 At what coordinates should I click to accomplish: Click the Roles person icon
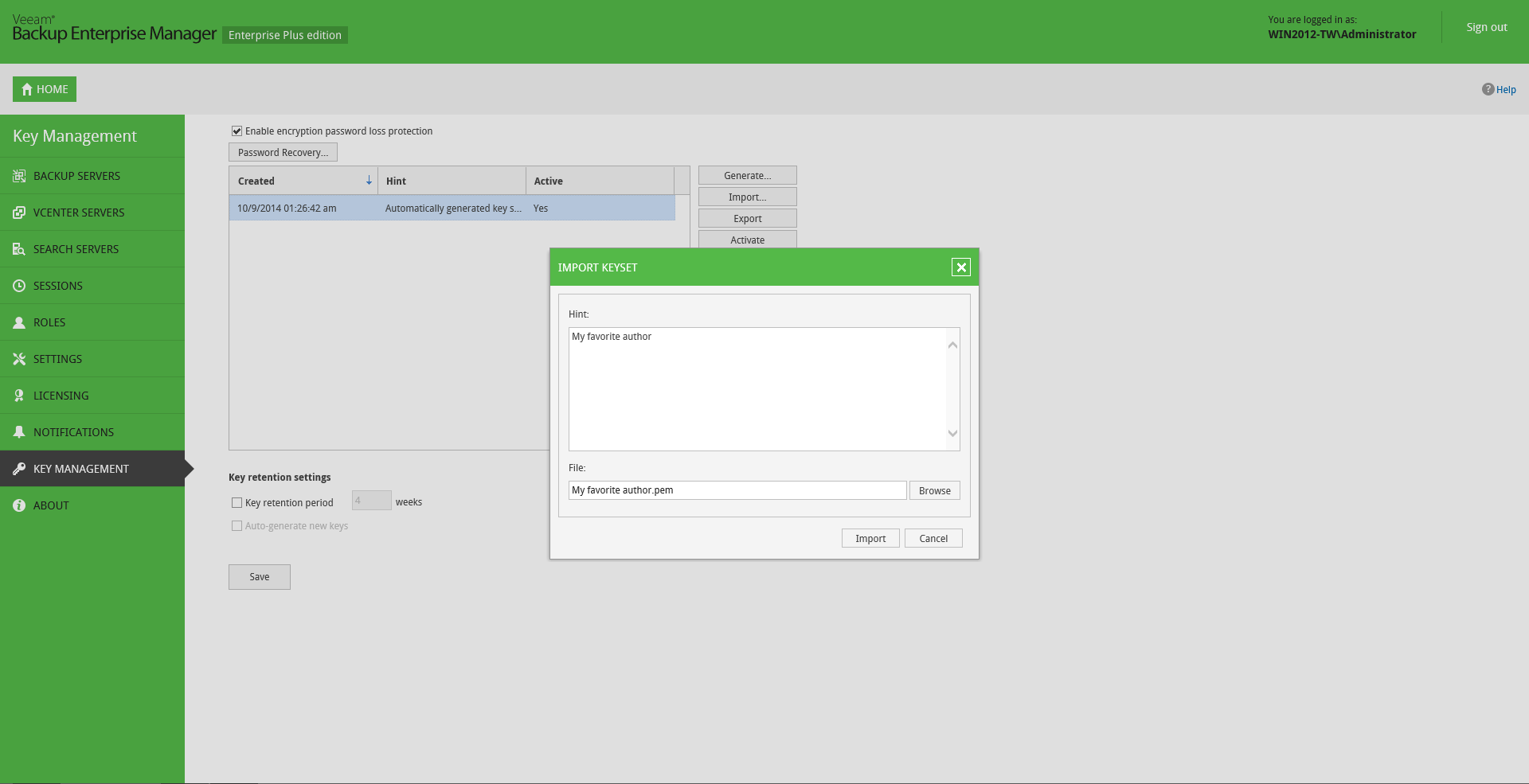(x=19, y=322)
